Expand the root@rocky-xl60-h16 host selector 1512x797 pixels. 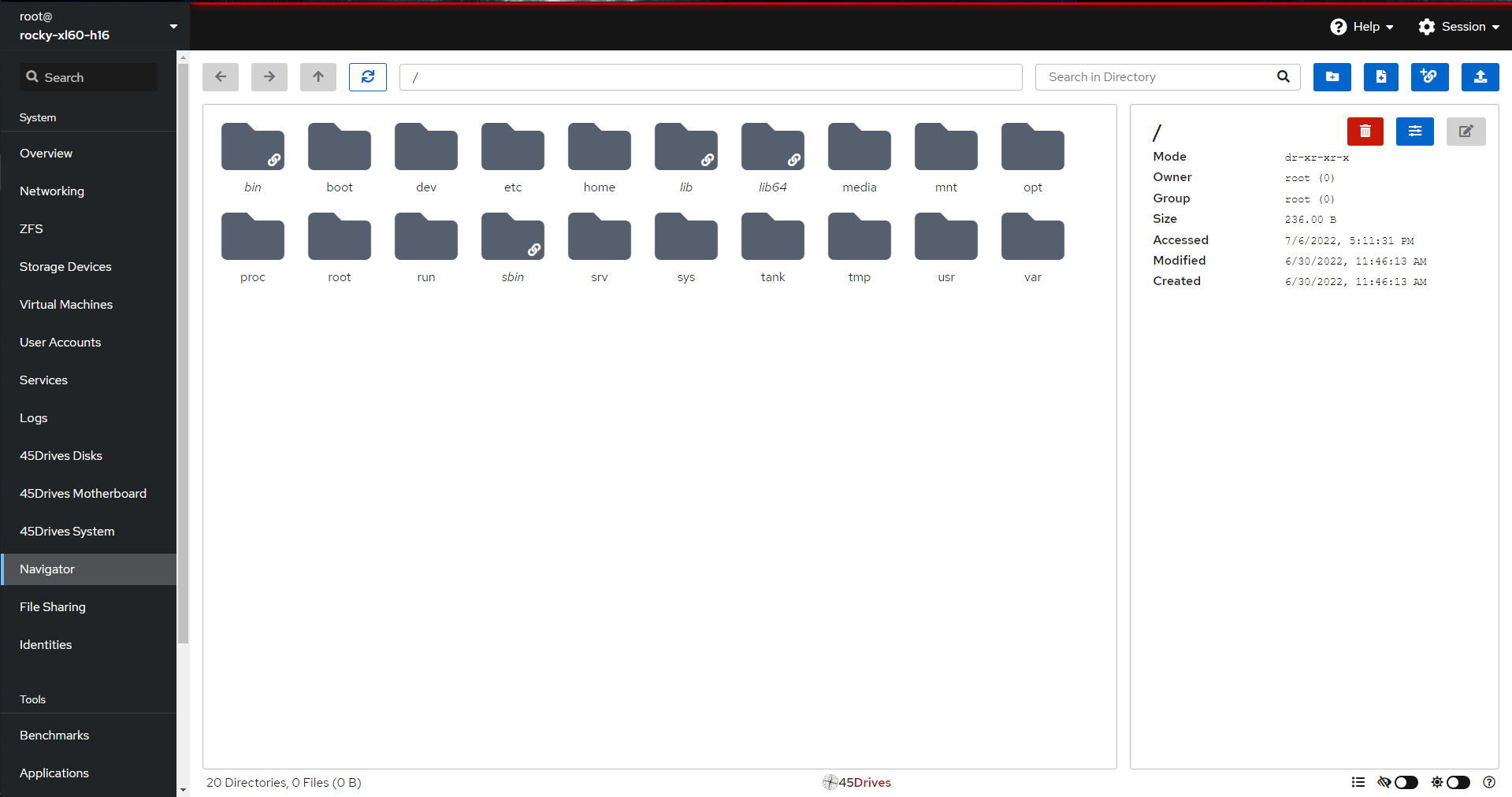point(95,25)
